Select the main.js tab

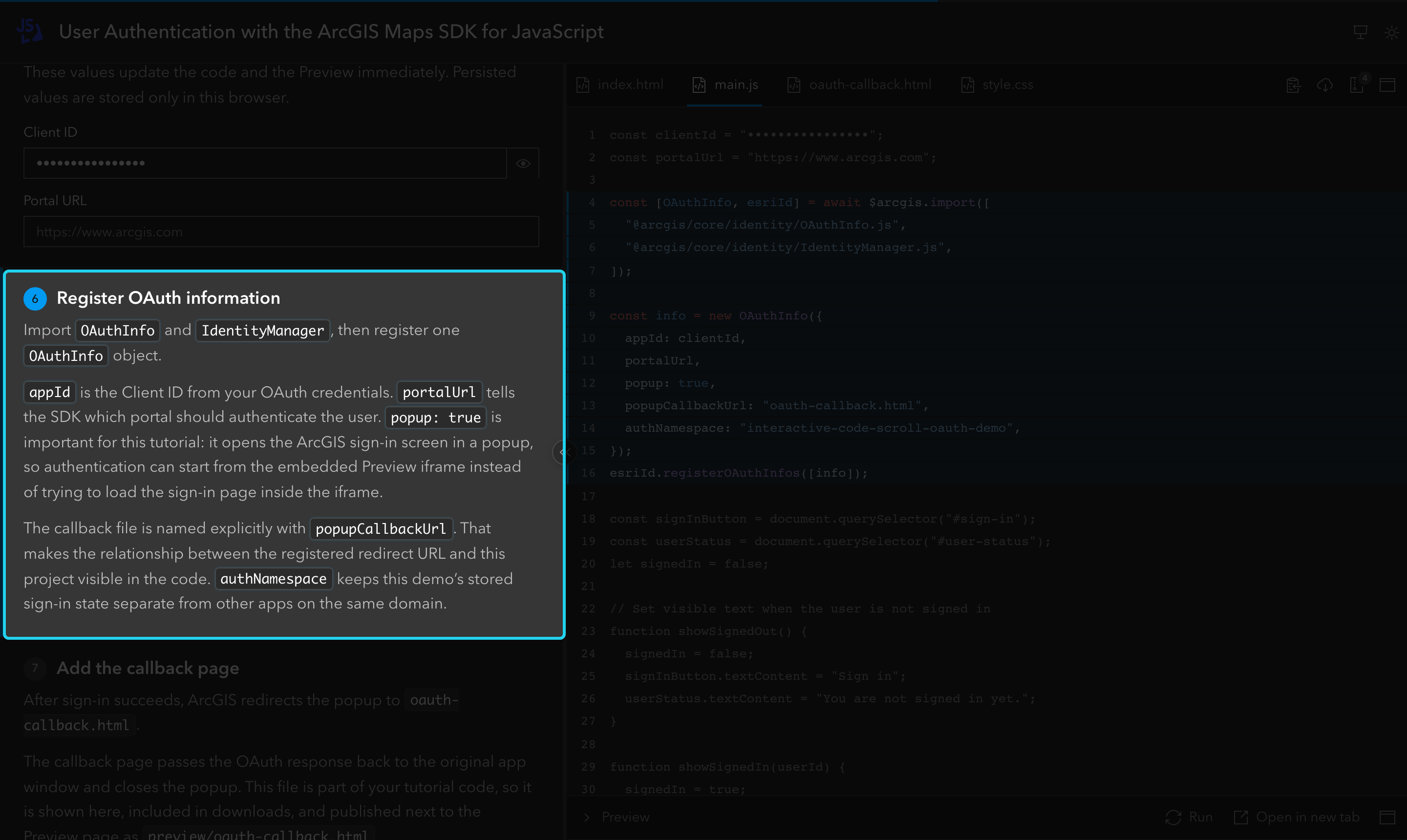tap(725, 85)
